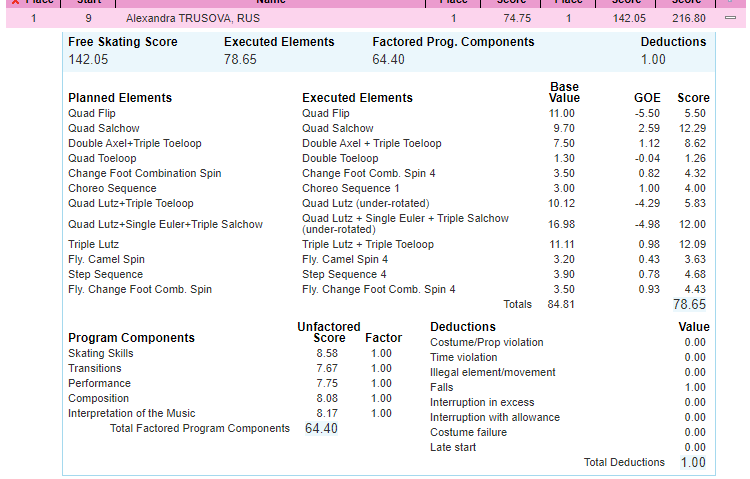Select the Falls deduction row
750x479 pixels.
(x=442, y=388)
